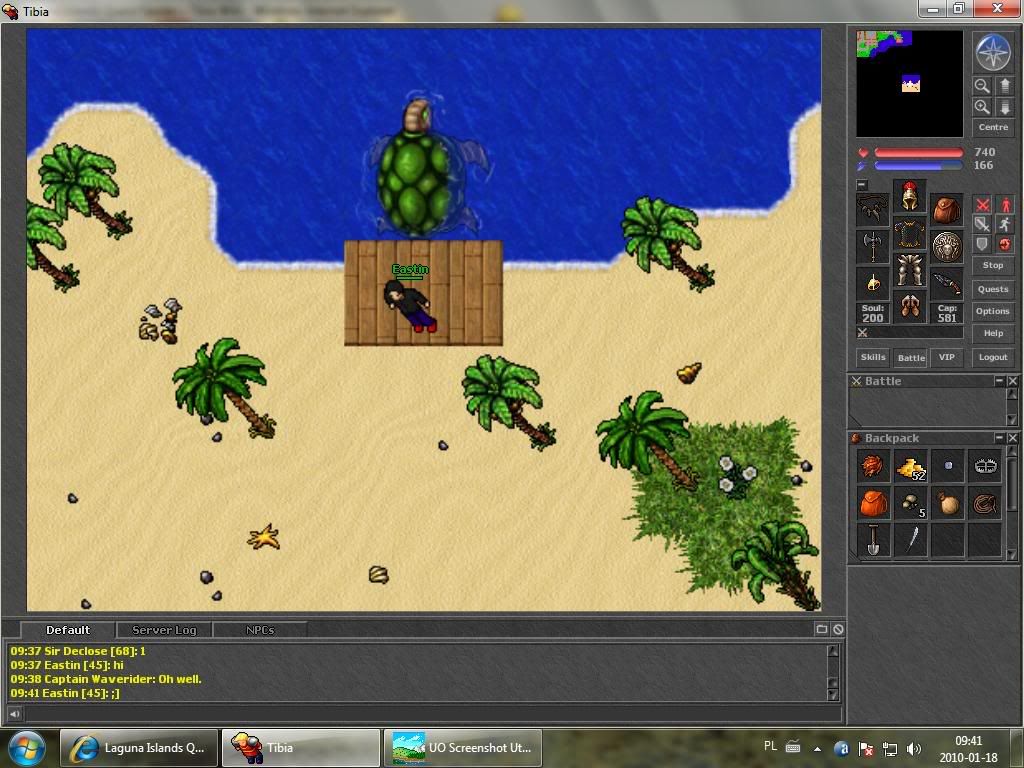This screenshot has width=1024, height=768.
Task: Select the armor equipment slot
Action: click(909, 233)
